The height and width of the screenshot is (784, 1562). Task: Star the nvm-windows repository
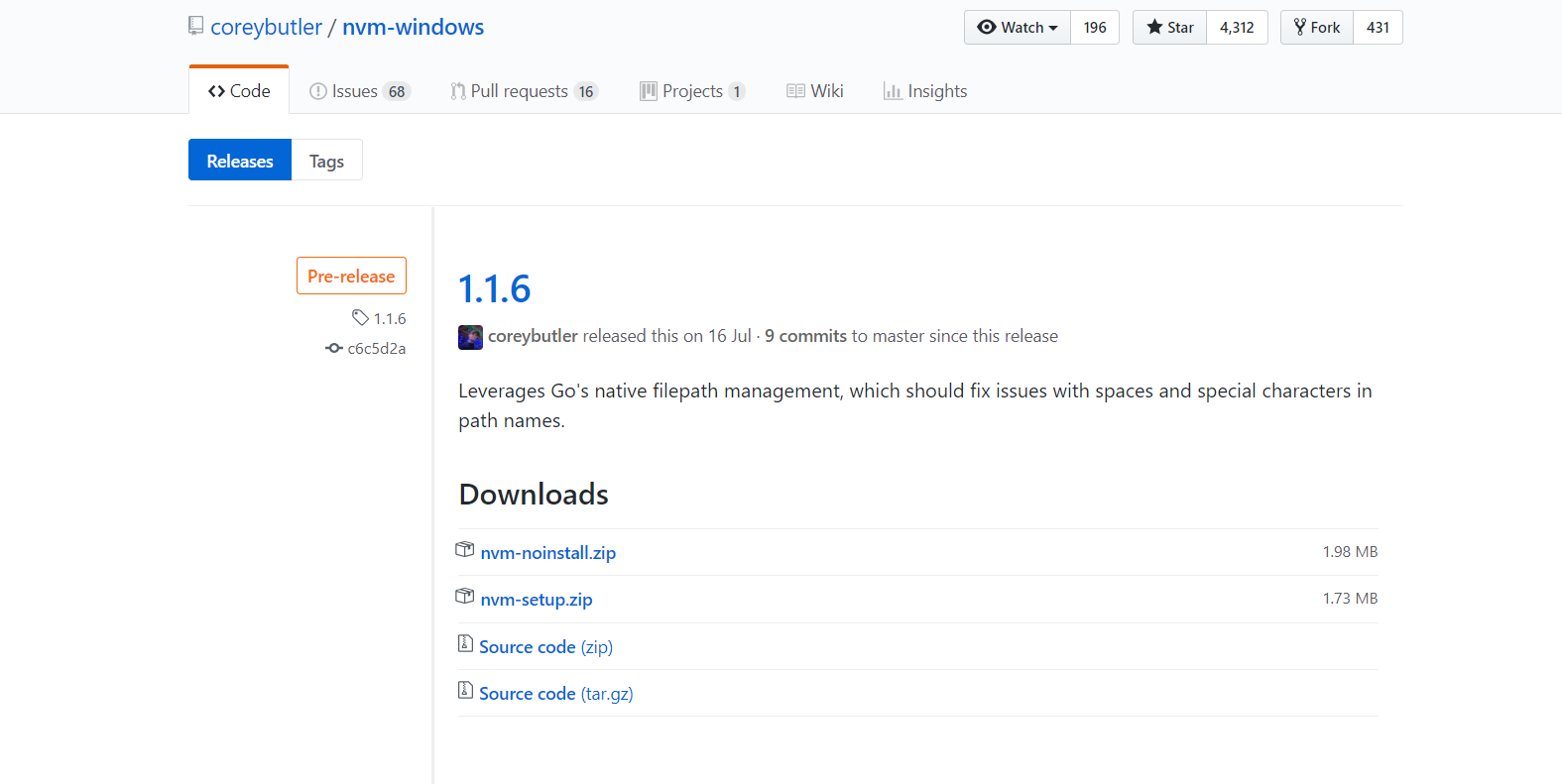(x=1170, y=28)
